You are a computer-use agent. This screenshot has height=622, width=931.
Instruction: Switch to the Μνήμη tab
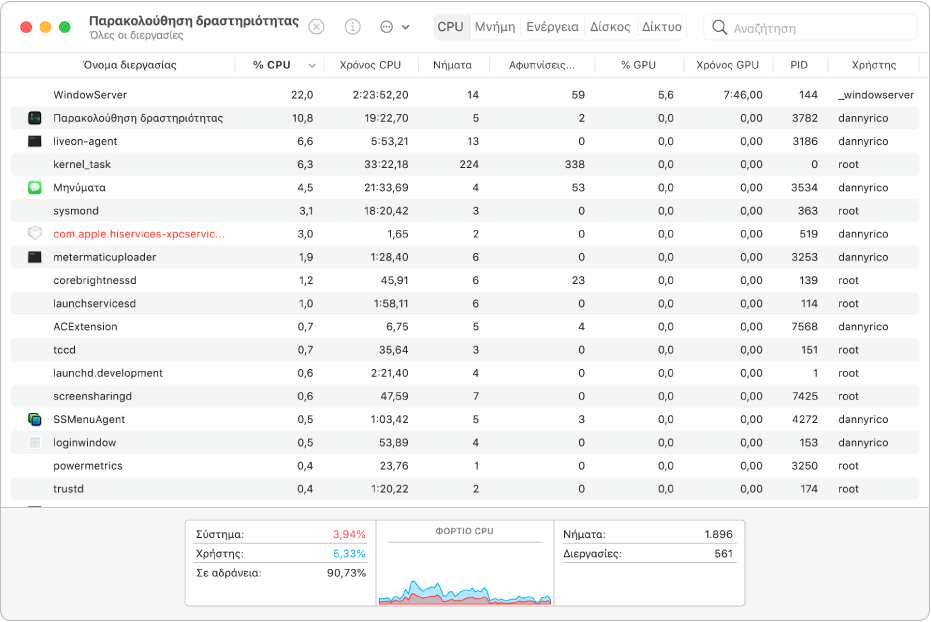(x=495, y=27)
